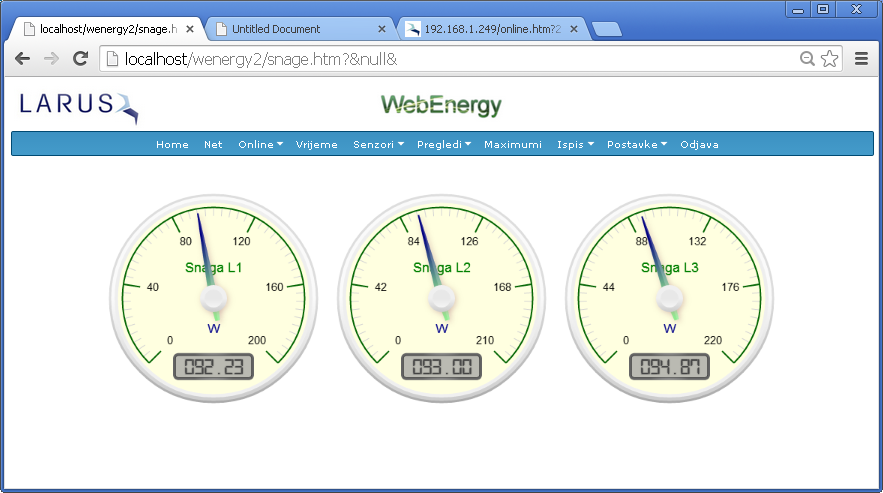The height and width of the screenshot is (493, 883).
Task: Close the Untitled Document tab
Action: point(381,29)
